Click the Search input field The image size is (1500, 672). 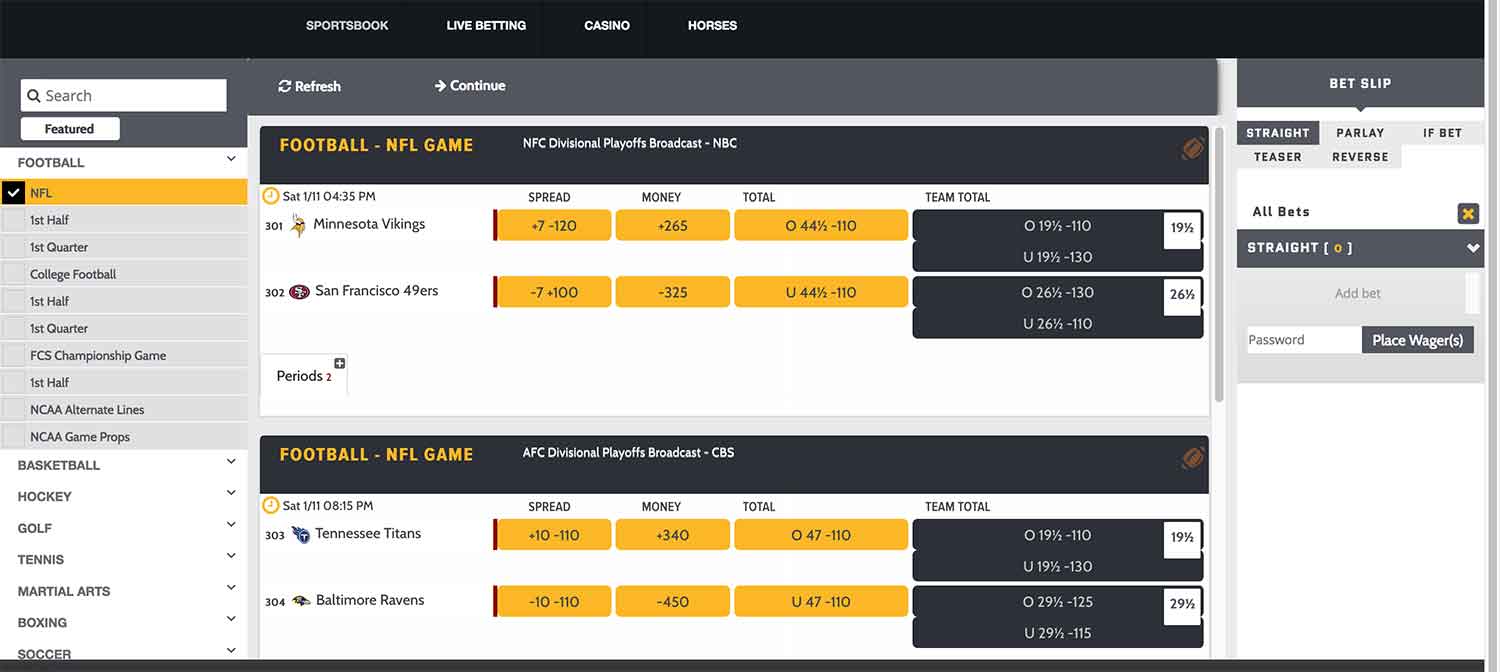coord(124,96)
